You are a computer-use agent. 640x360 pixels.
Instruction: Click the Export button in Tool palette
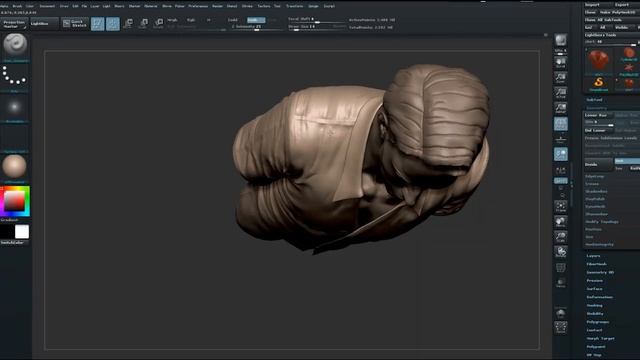click(627, 5)
